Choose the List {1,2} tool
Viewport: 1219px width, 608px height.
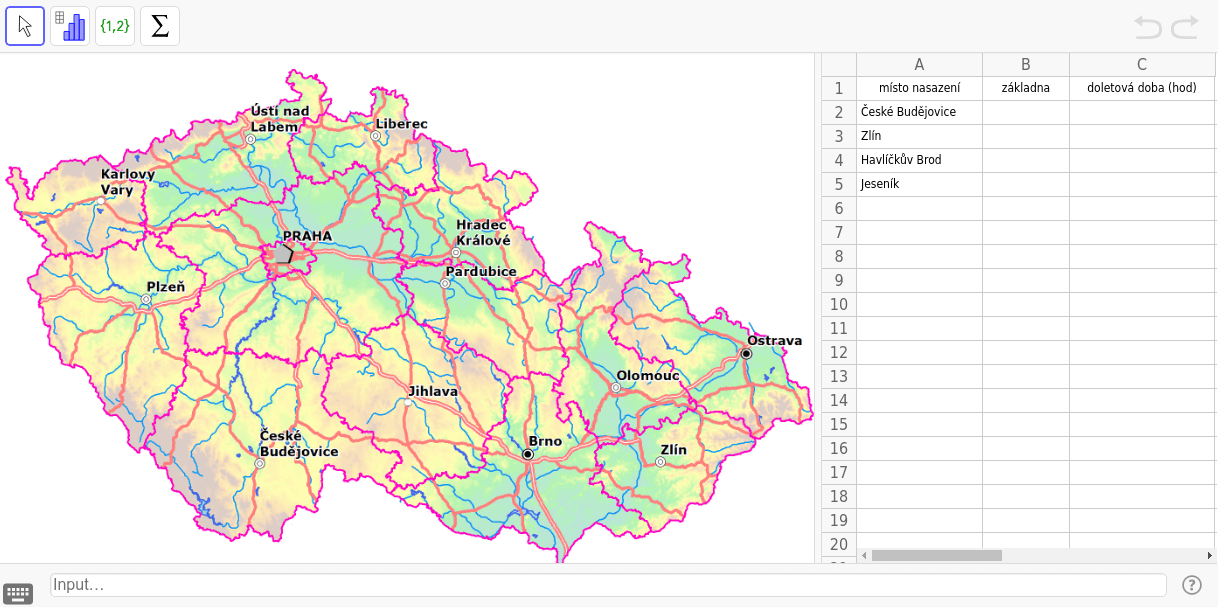coord(115,26)
